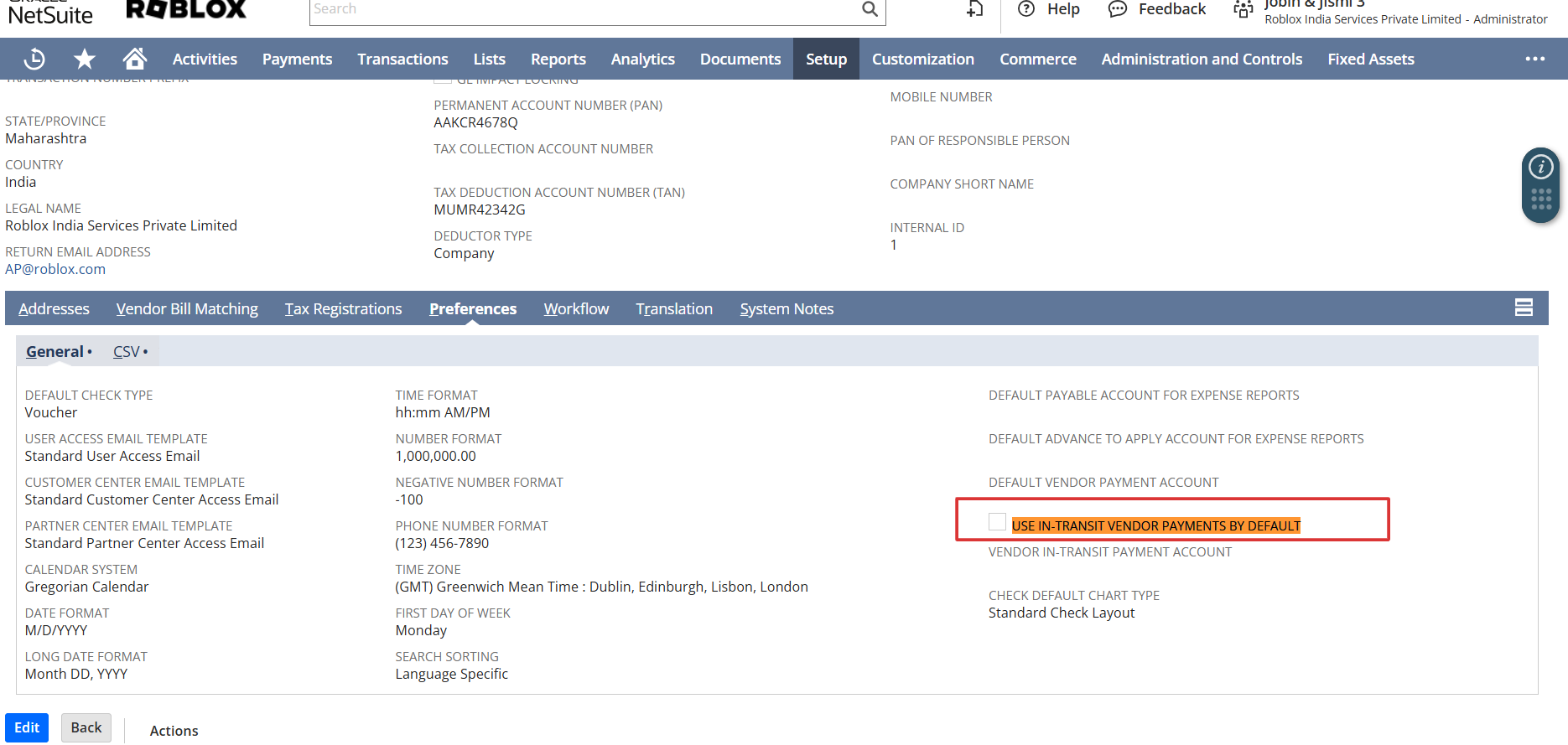Click the Change Role icon
The height and width of the screenshot is (745, 1568).
pyautogui.click(x=1243, y=9)
